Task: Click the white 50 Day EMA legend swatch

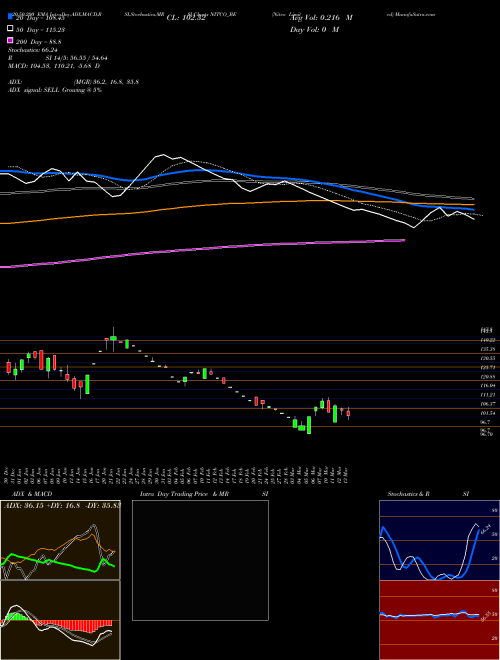Action: (x=10, y=29)
